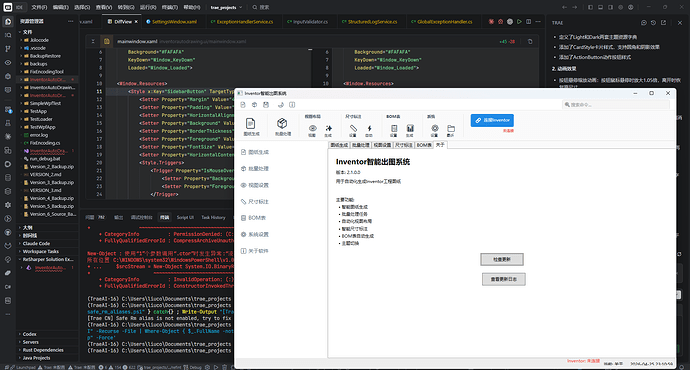The width and height of the screenshot is (690, 370).
Task: Switch to 批量处理 tab in Inventor window
Action: tap(360, 145)
